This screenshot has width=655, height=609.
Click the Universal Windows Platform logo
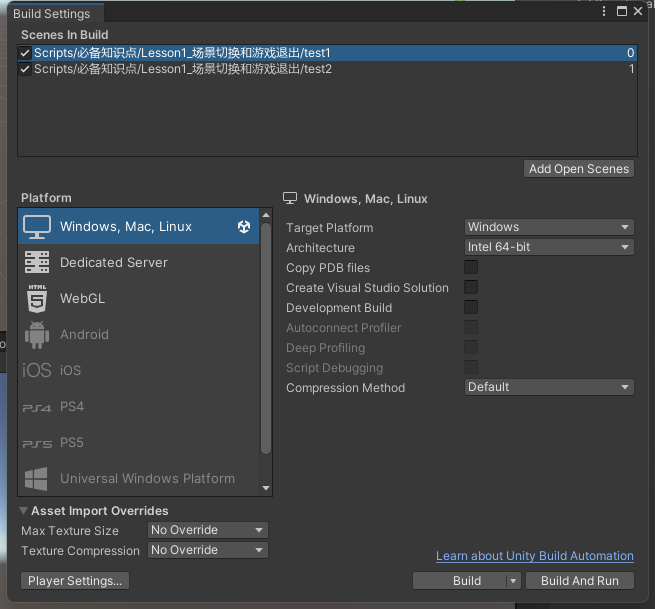[36, 479]
